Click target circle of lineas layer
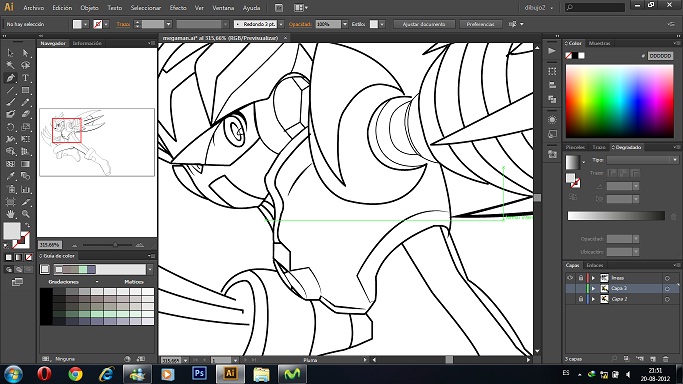 click(x=667, y=278)
